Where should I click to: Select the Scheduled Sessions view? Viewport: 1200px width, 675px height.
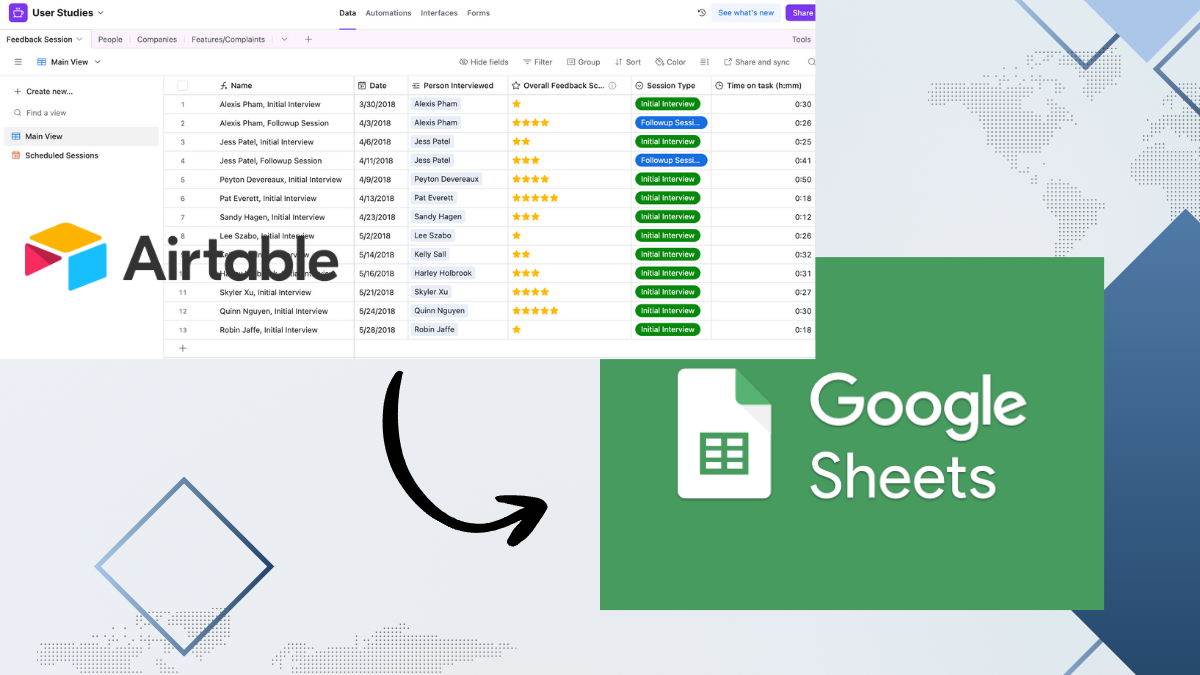click(x=81, y=155)
